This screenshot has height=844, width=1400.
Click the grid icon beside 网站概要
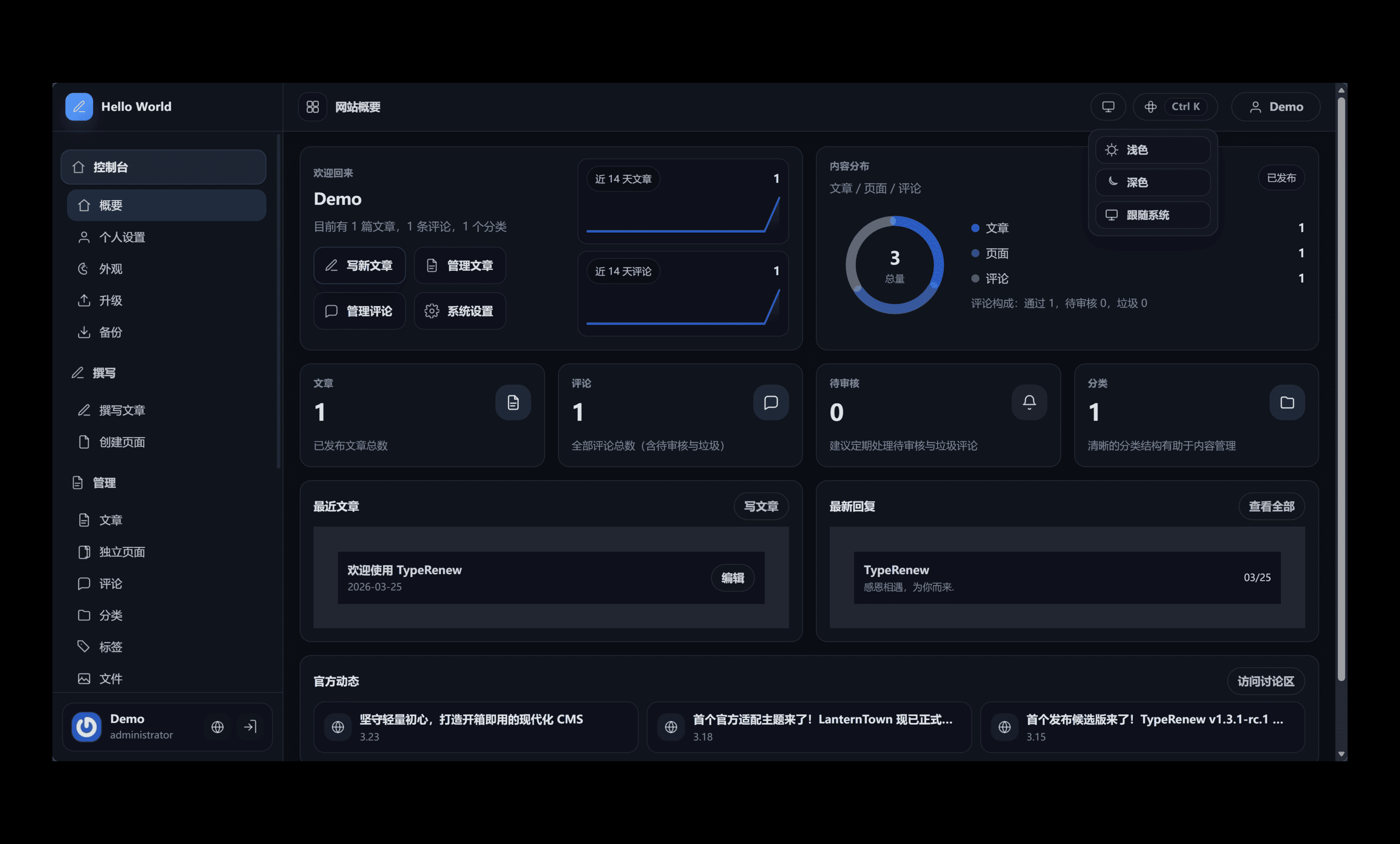(313, 107)
